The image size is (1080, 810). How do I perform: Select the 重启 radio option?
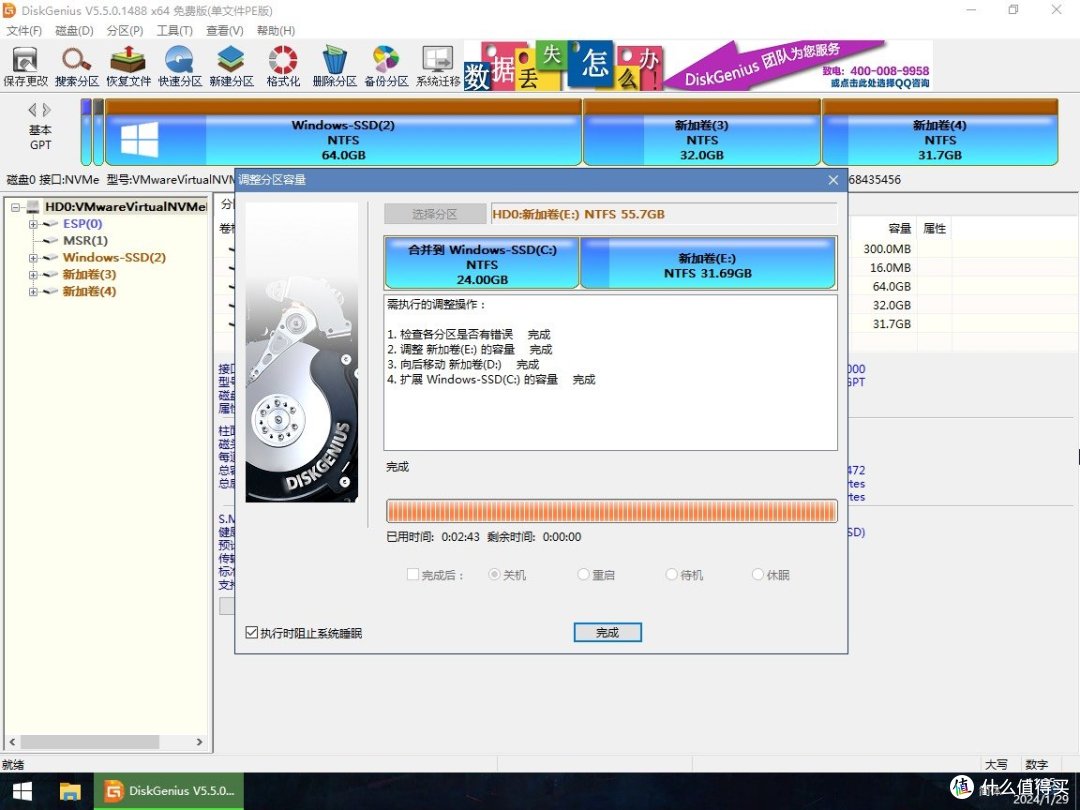583,574
